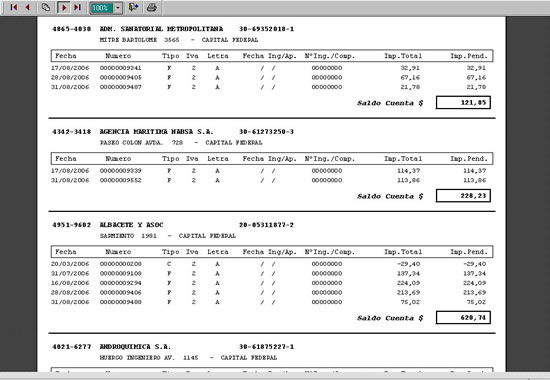Select ADM. SANATORIAL METROPOLITANA account name

tap(161, 29)
